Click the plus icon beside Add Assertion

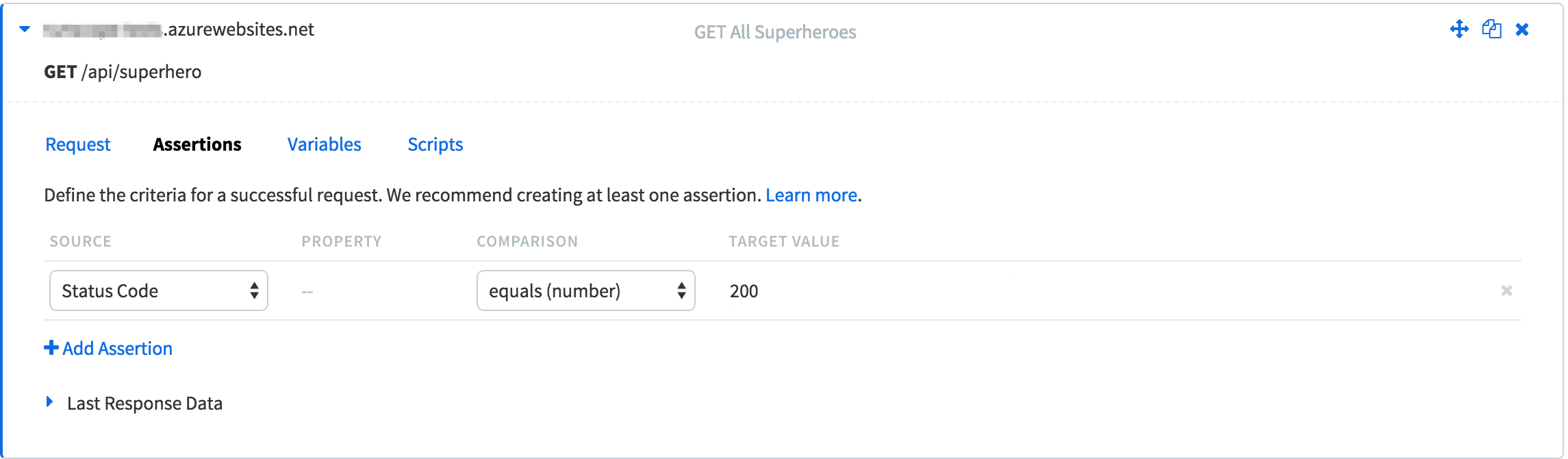pos(51,348)
